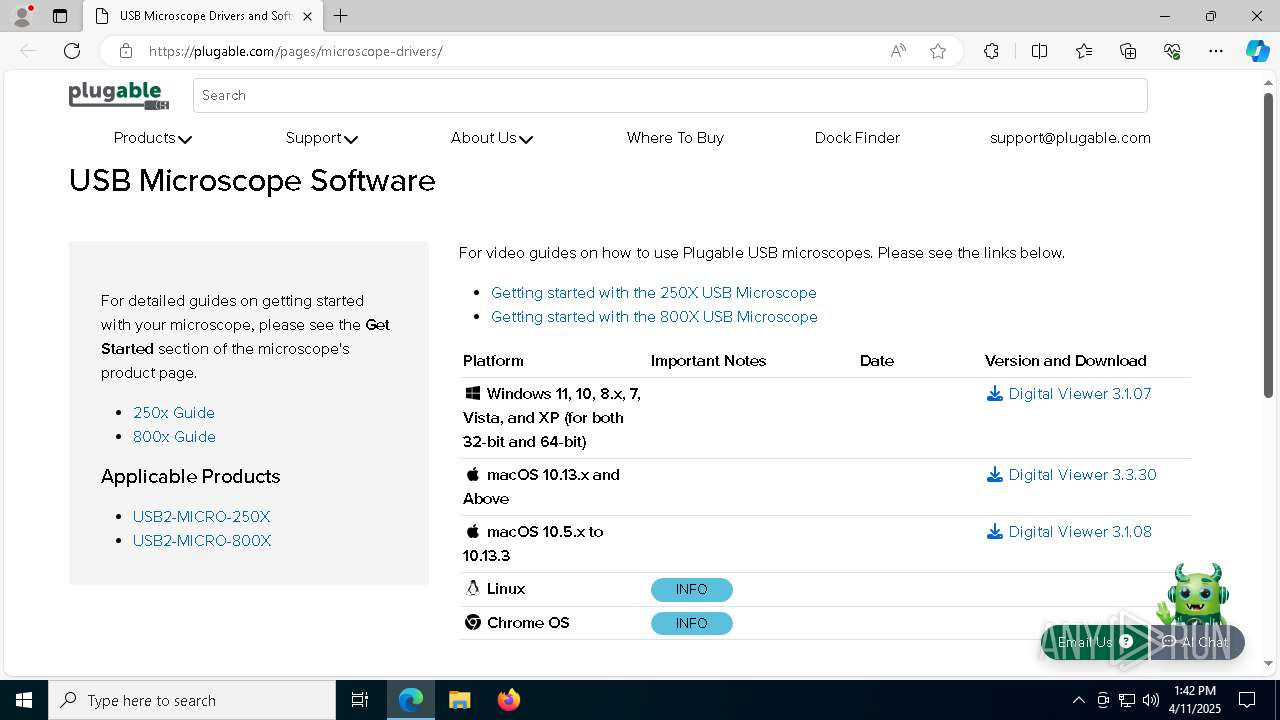
Task: Open Where To Buy page
Action: [675, 138]
